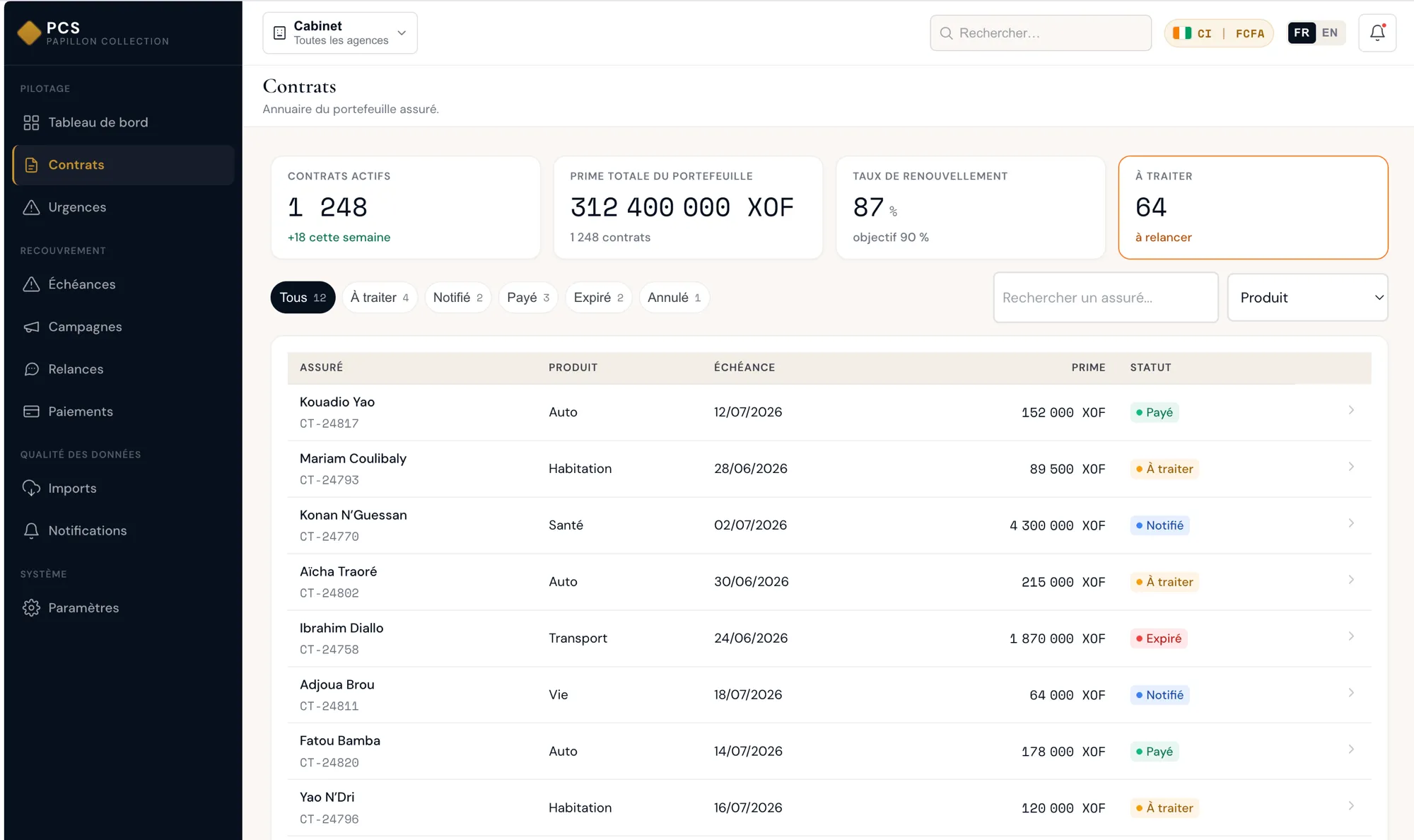Viewport: 1414px width, 840px height.
Task: Click the Notifications bell icon in sidebar
Action: [x=31, y=531]
